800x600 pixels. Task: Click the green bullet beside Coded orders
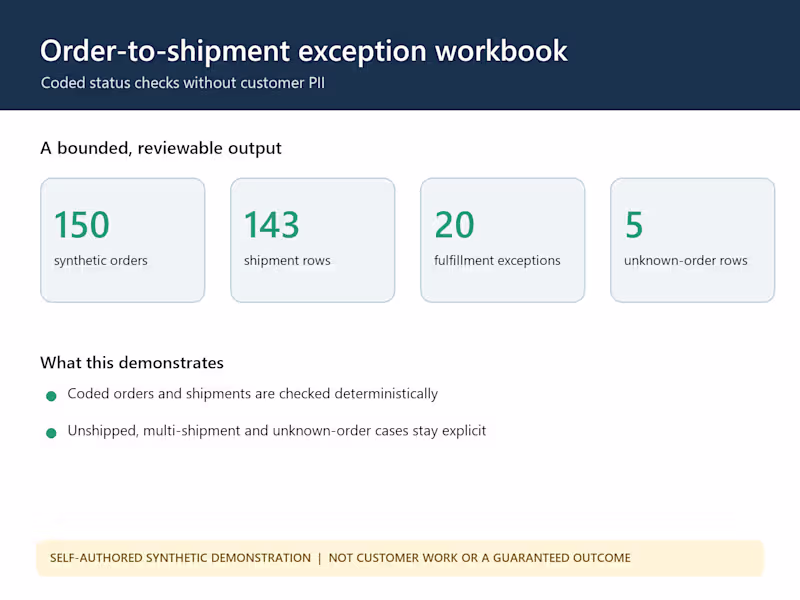(51, 396)
